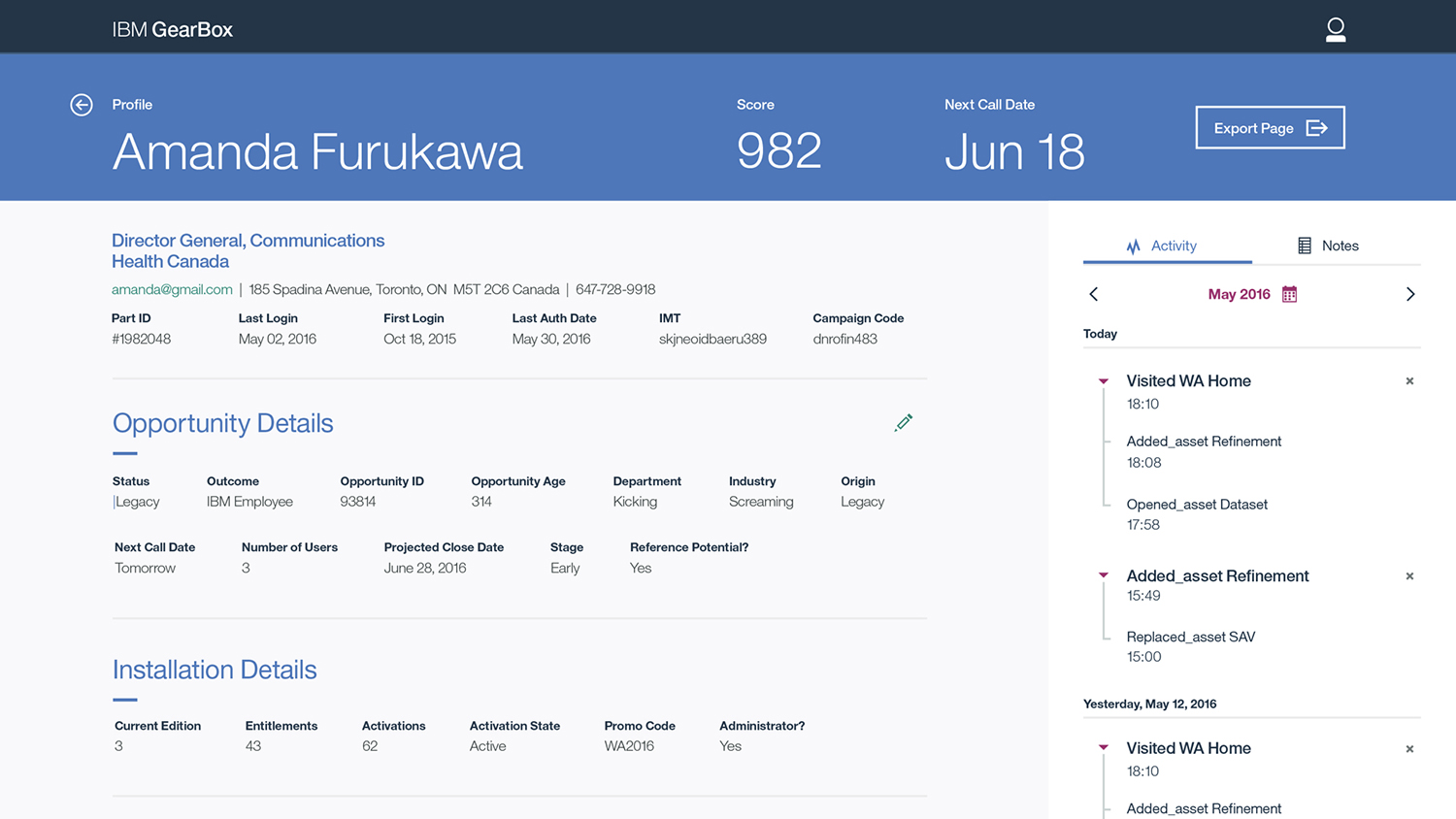Open the user account icon
Viewport: 1456px width, 819px height.
1336,30
